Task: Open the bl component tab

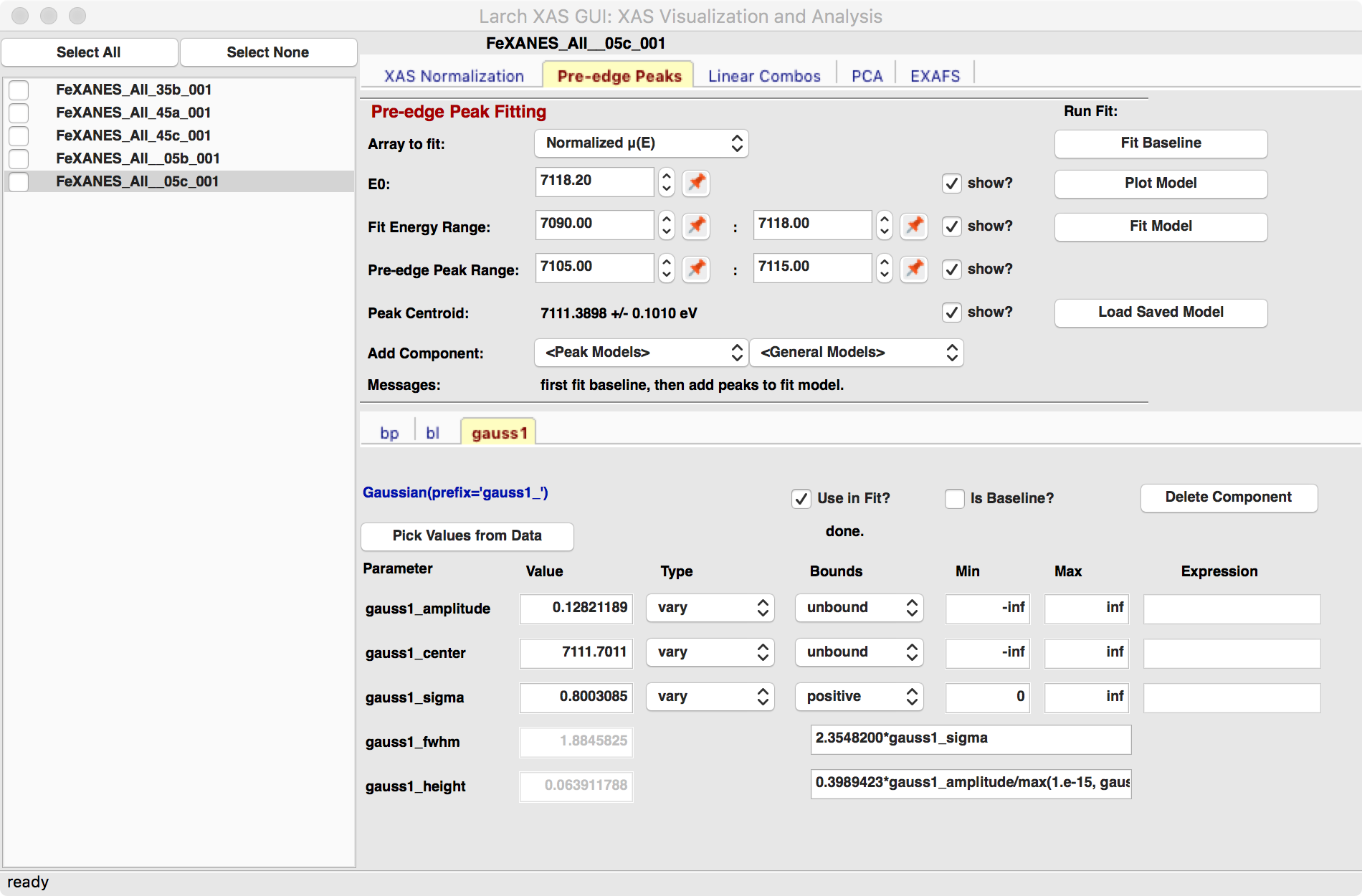Action: pyautogui.click(x=432, y=433)
